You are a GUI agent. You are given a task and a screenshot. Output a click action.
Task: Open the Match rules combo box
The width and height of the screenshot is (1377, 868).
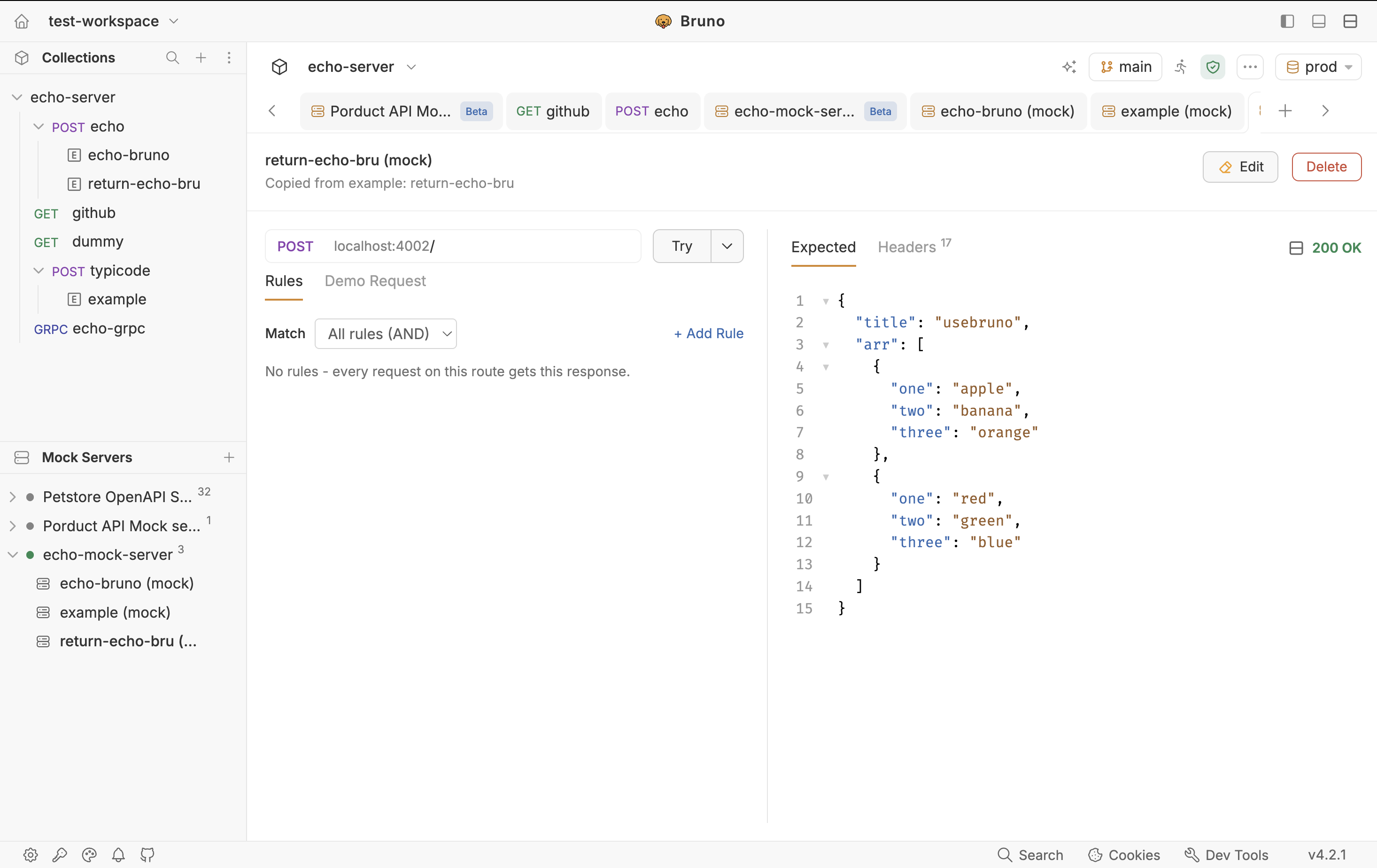click(x=386, y=333)
